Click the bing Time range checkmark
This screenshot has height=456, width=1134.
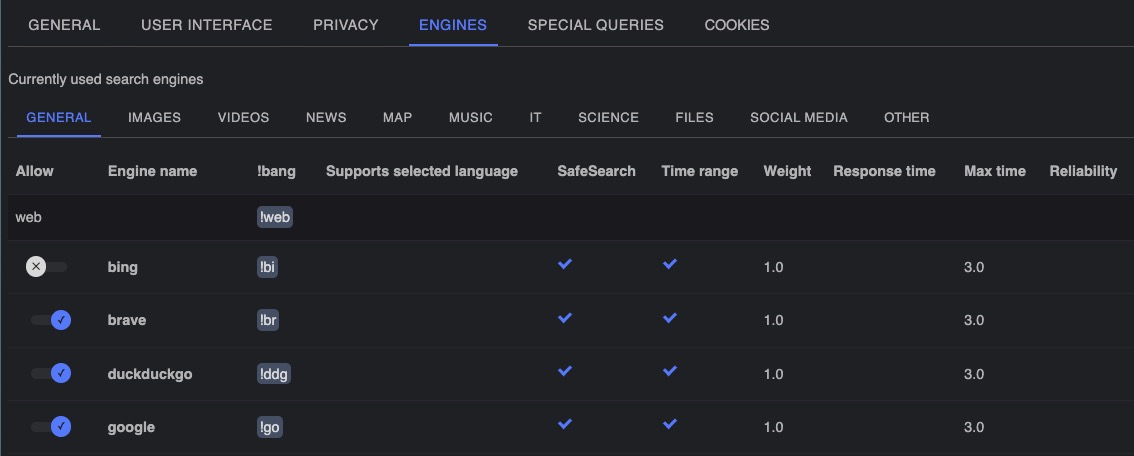(670, 264)
